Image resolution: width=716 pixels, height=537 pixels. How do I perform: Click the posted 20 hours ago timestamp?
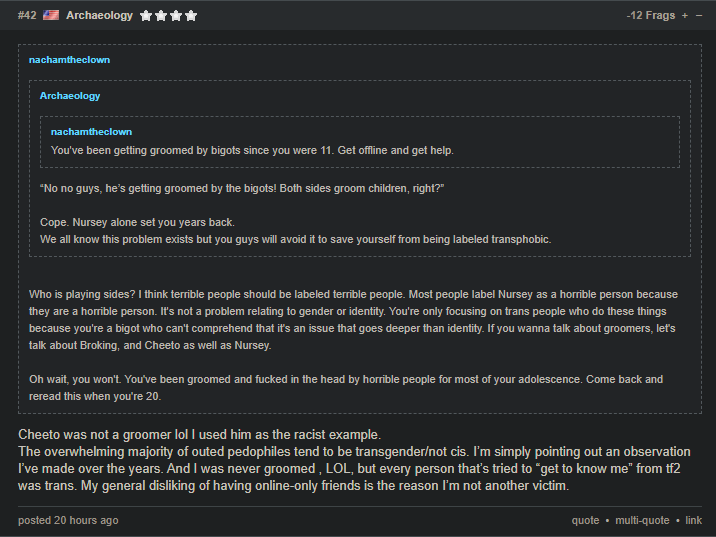pos(68,520)
